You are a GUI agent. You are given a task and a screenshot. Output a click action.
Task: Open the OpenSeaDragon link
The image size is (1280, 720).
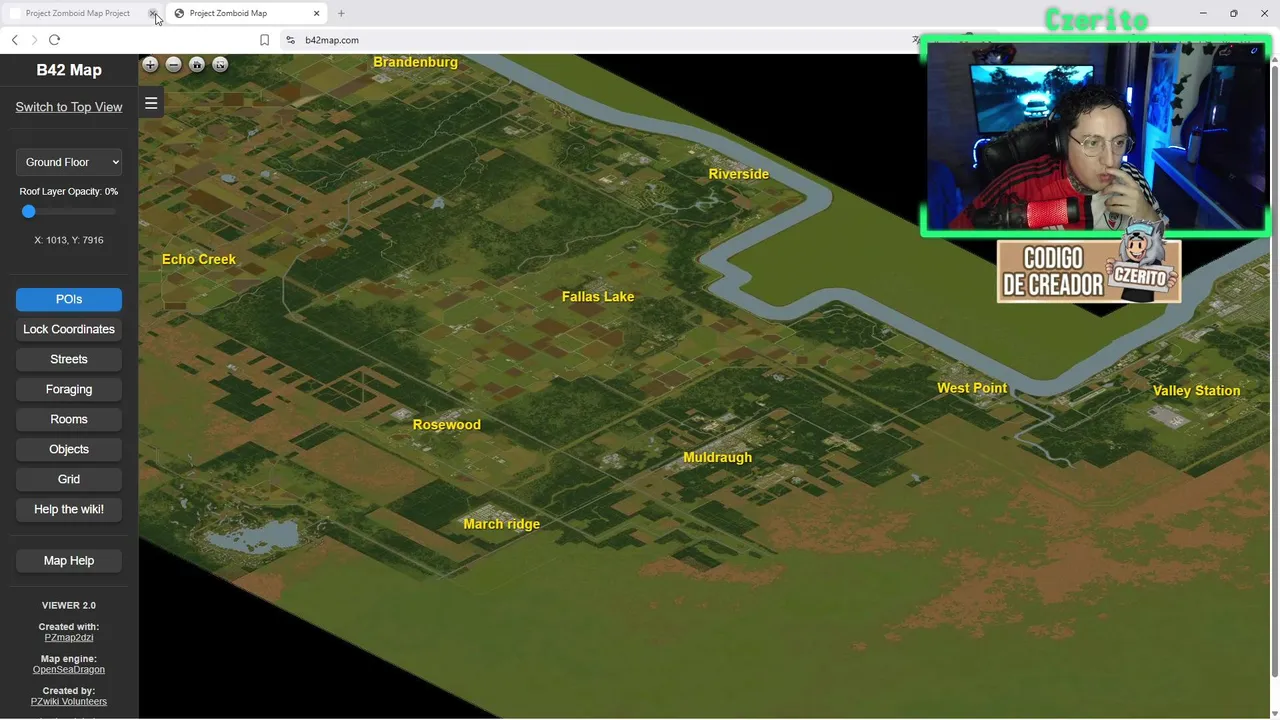click(69, 669)
